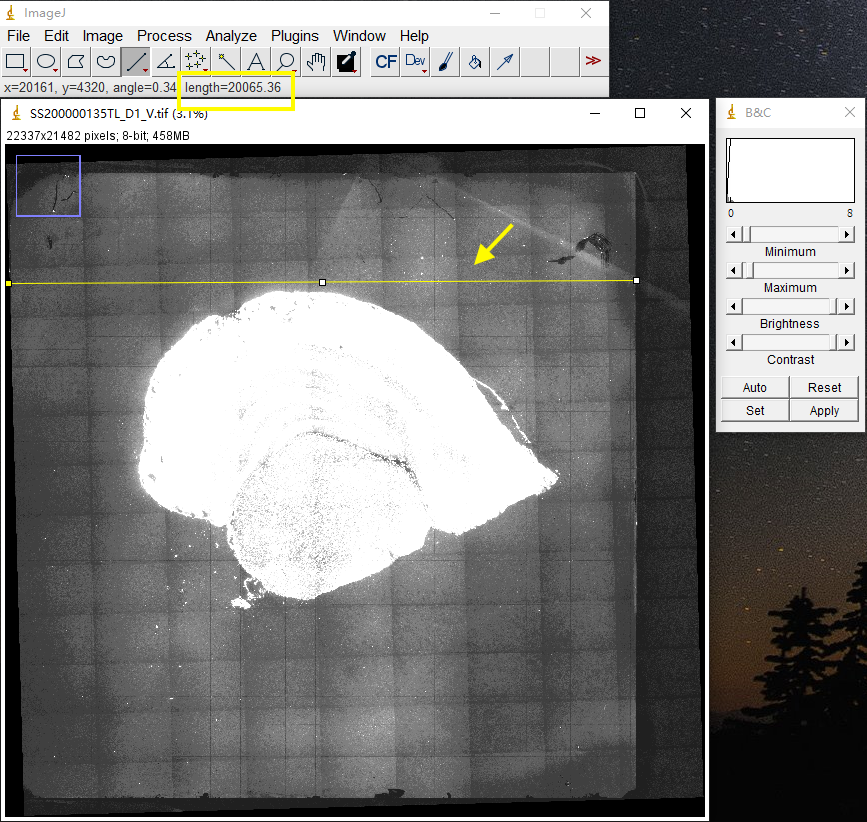Image resolution: width=867 pixels, height=822 pixels.
Task: Click the B&C window title icon
Action: click(732, 112)
